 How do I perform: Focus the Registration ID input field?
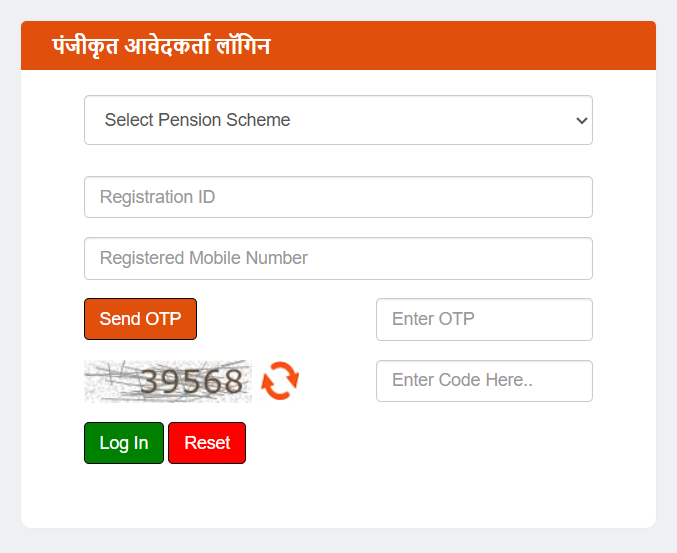pyautogui.click(x=338, y=197)
